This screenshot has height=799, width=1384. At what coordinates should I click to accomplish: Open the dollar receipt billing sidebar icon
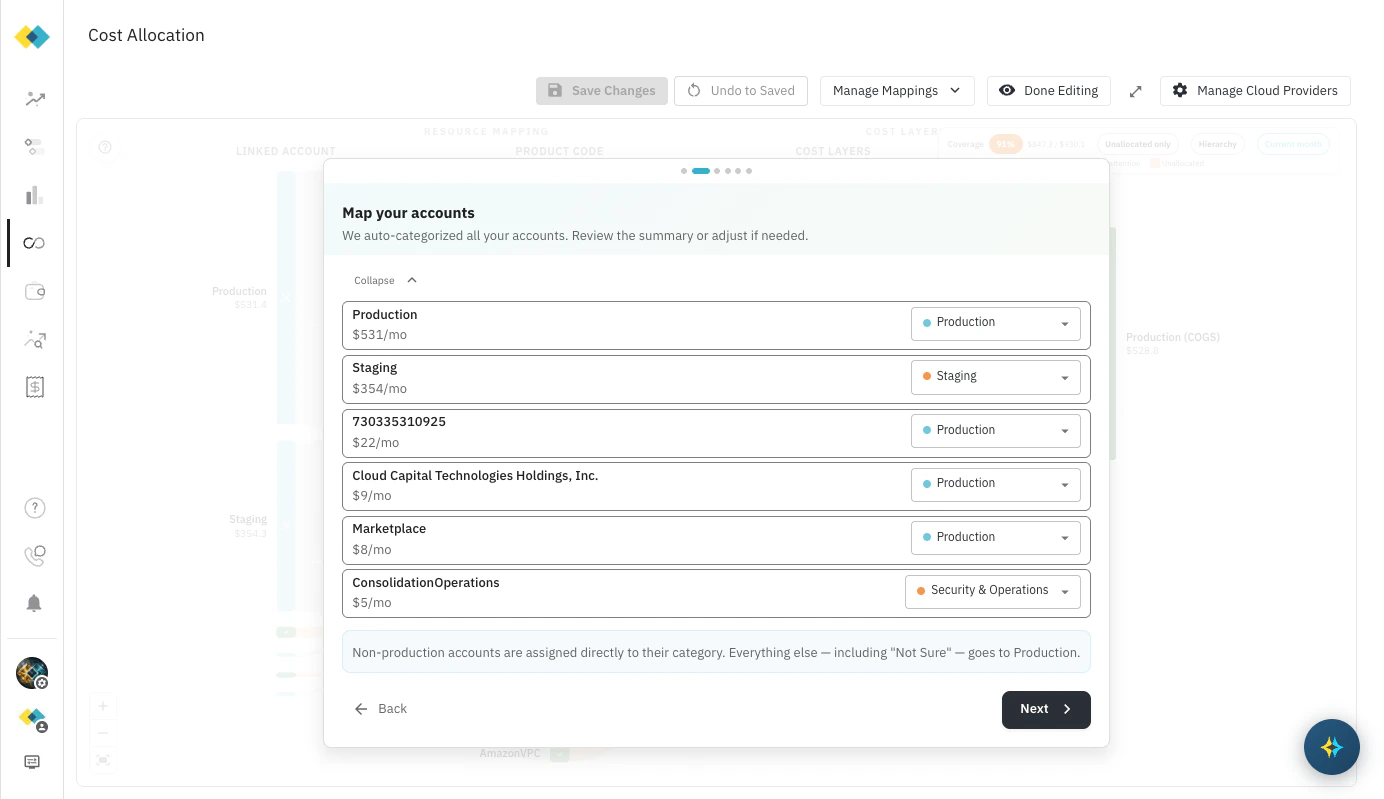tap(35, 387)
